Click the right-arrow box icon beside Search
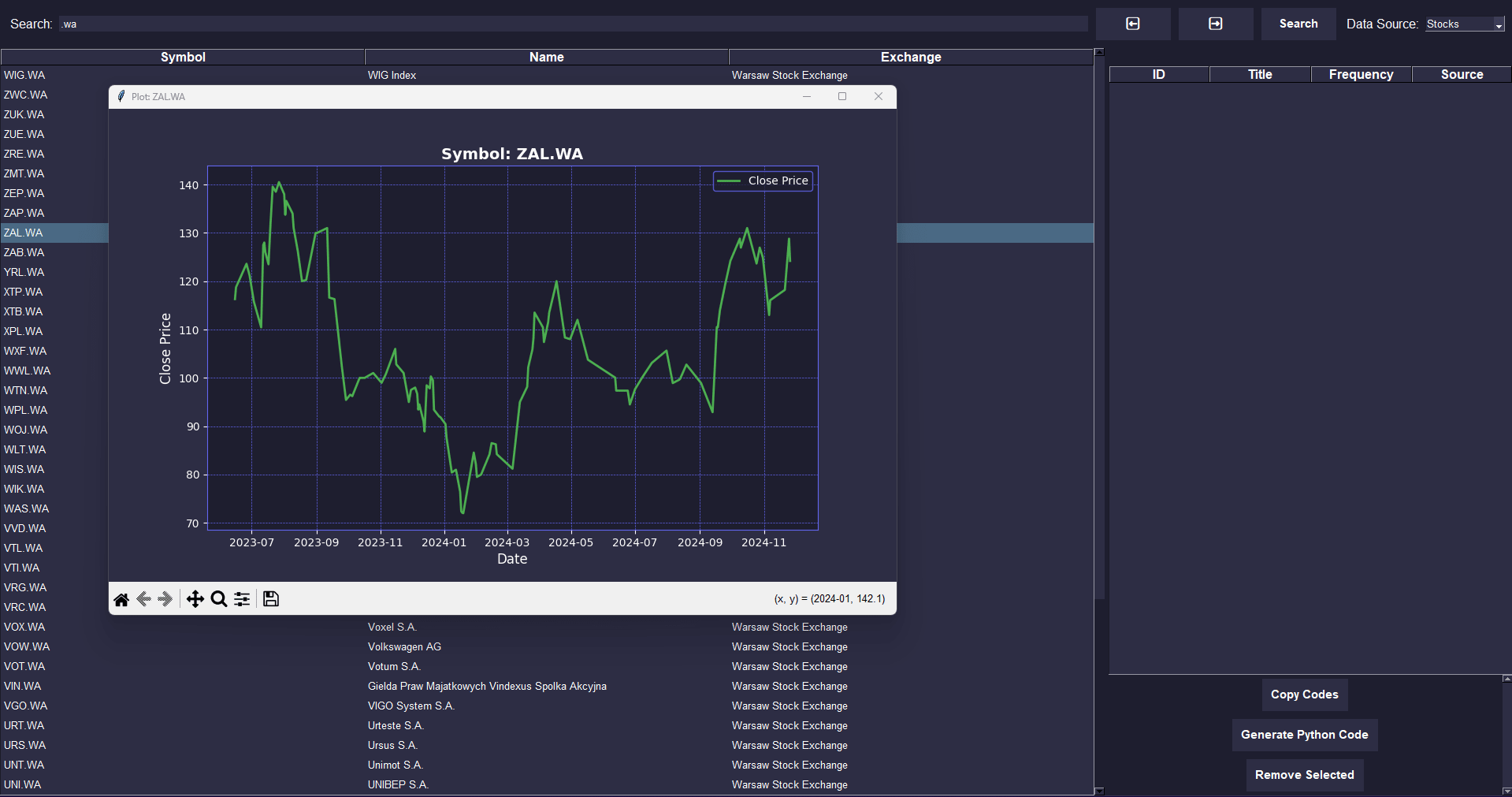The width and height of the screenshot is (1512, 797). coord(1216,24)
